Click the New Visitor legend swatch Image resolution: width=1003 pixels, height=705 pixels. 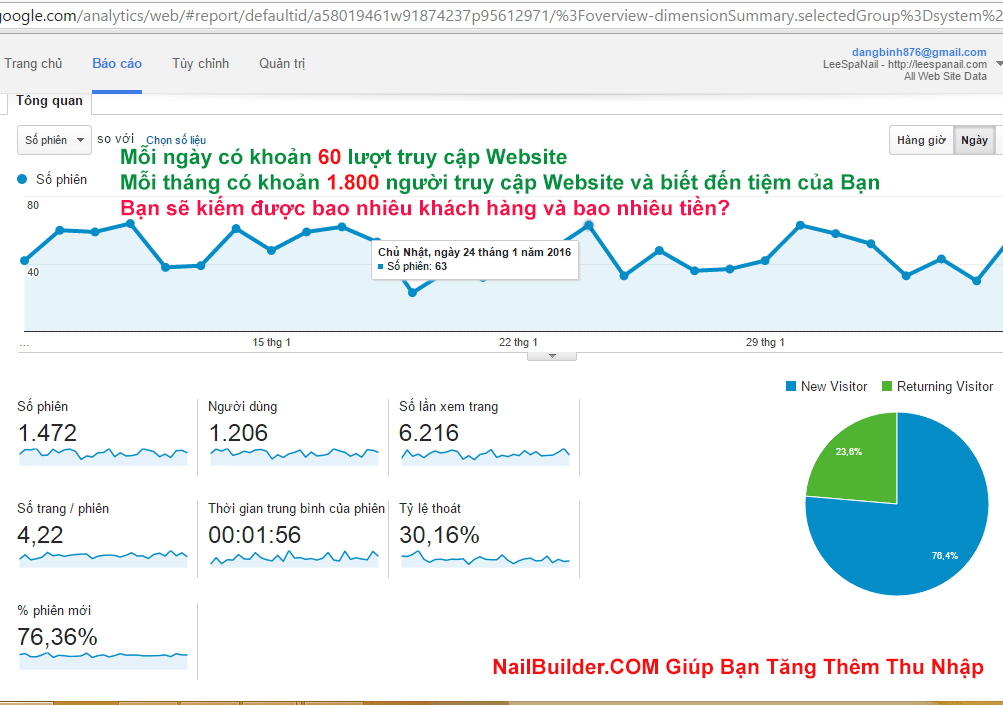tap(791, 386)
